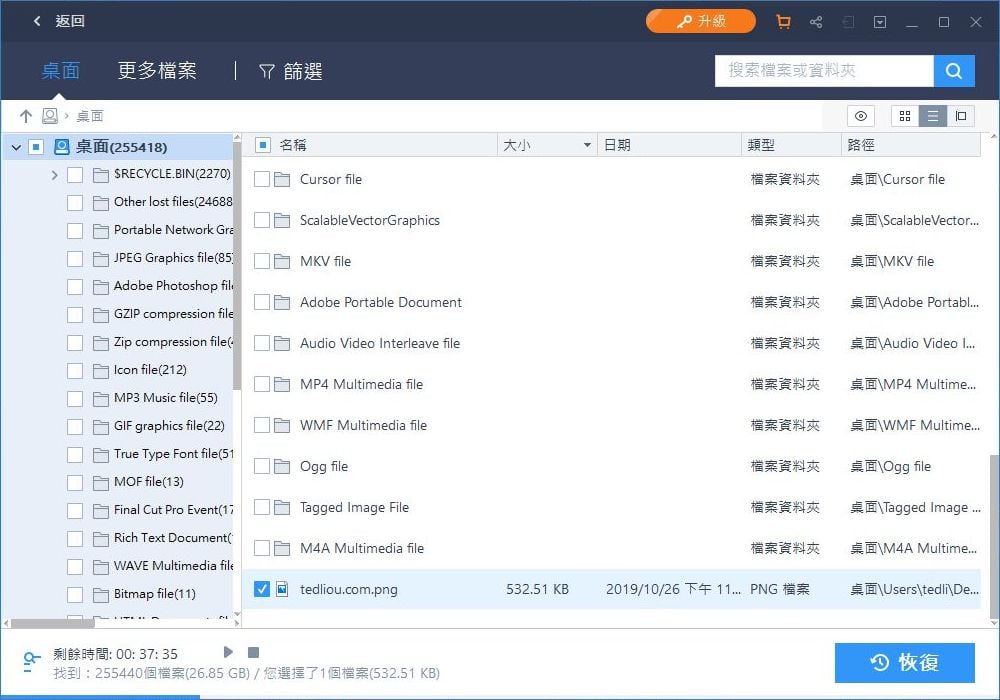1000x700 pixels.
Task: Click the 大小 column sort arrow
Action: (x=587, y=145)
